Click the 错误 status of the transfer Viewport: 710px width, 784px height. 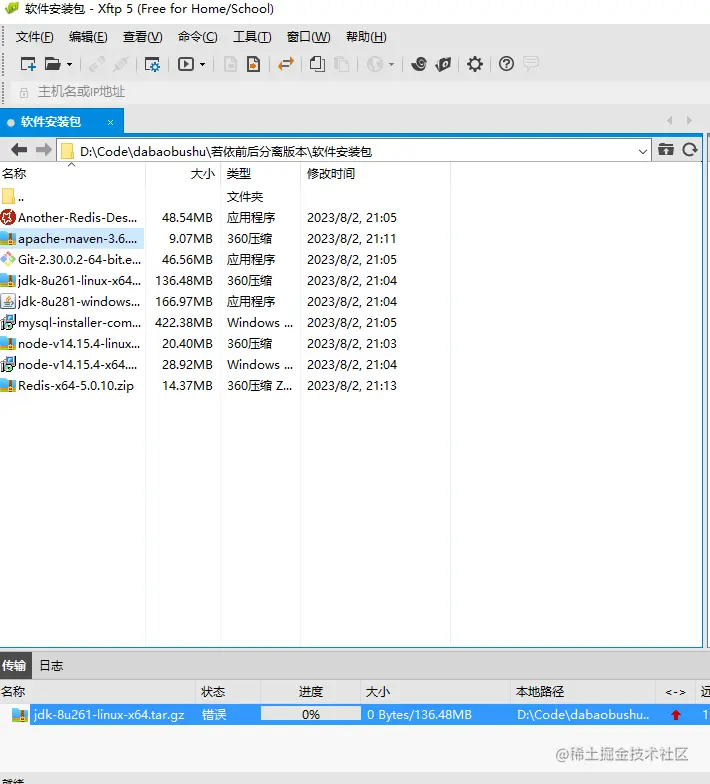click(x=214, y=714)
